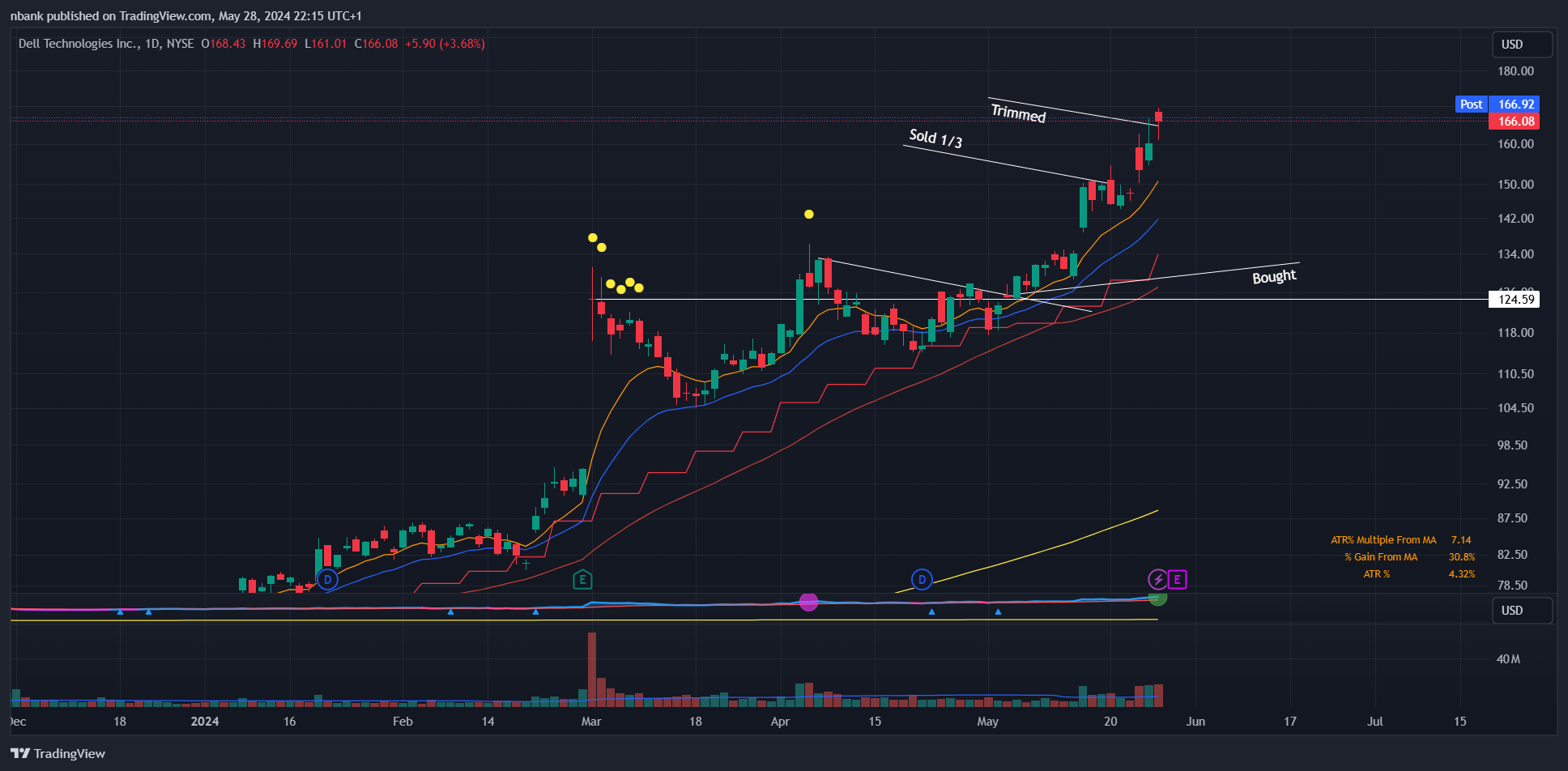The width and height of the screenshot is (1568, 771).
Task: Click the 'ATR% Multiple From MA' 7.14 stat
Action: (x=1401, y=540)
